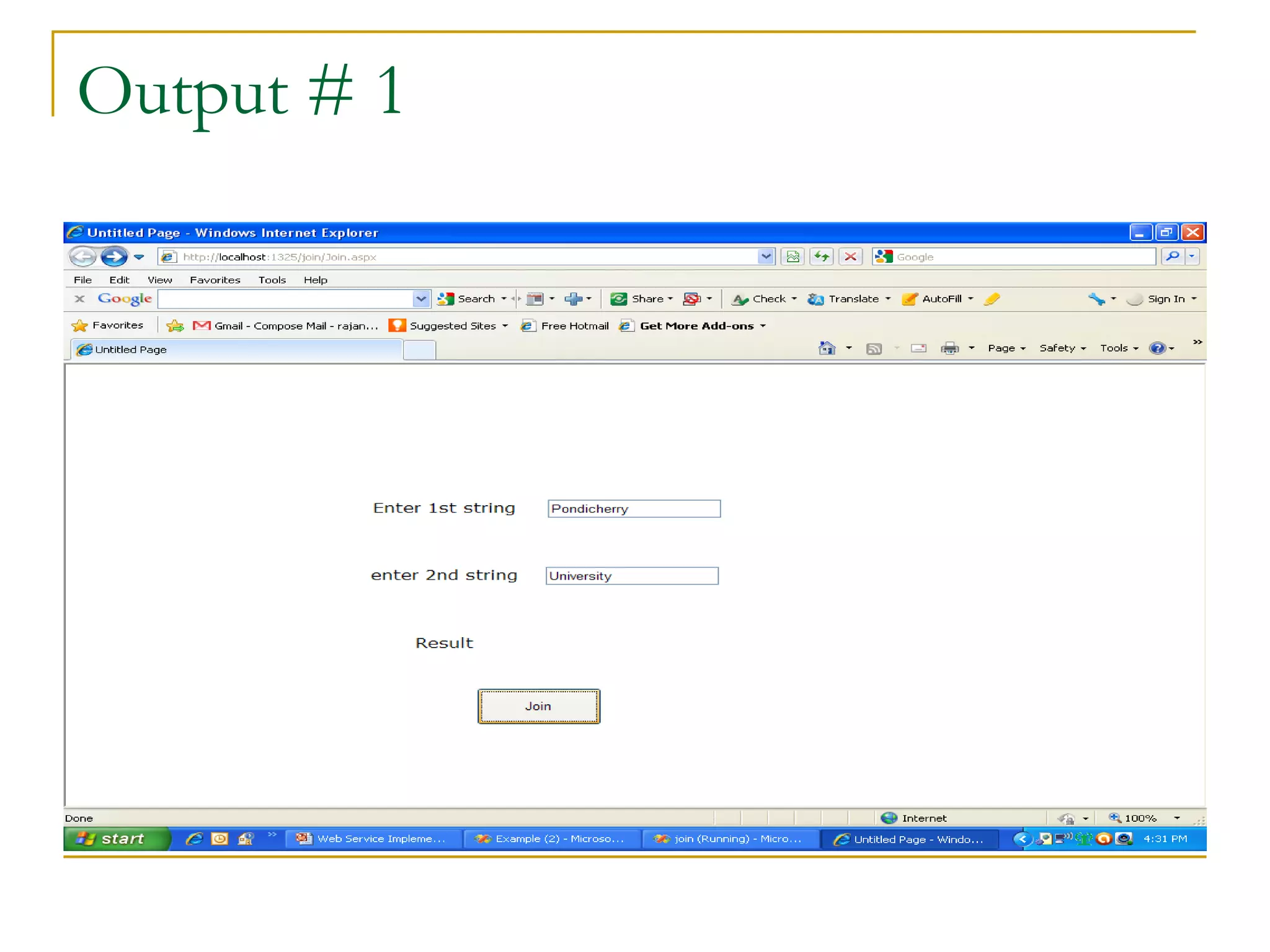Click the RSS feeds icon
1270x952 pixels.
(874, 349)
